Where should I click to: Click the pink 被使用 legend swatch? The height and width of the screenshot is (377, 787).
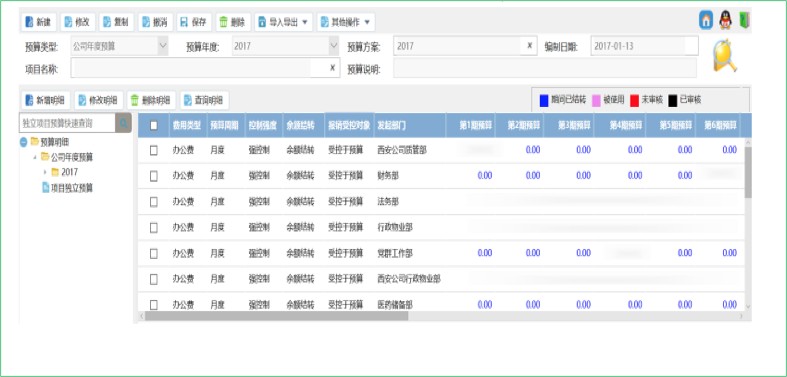tap(596, 100)
